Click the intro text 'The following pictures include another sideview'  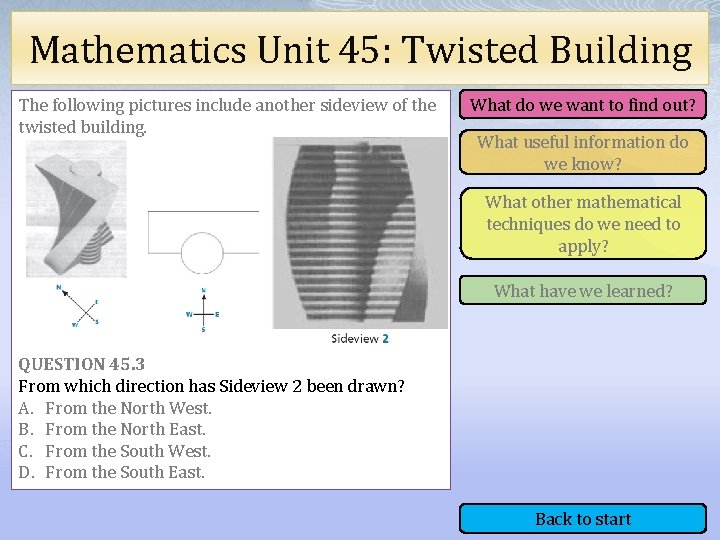click(227, 116)
